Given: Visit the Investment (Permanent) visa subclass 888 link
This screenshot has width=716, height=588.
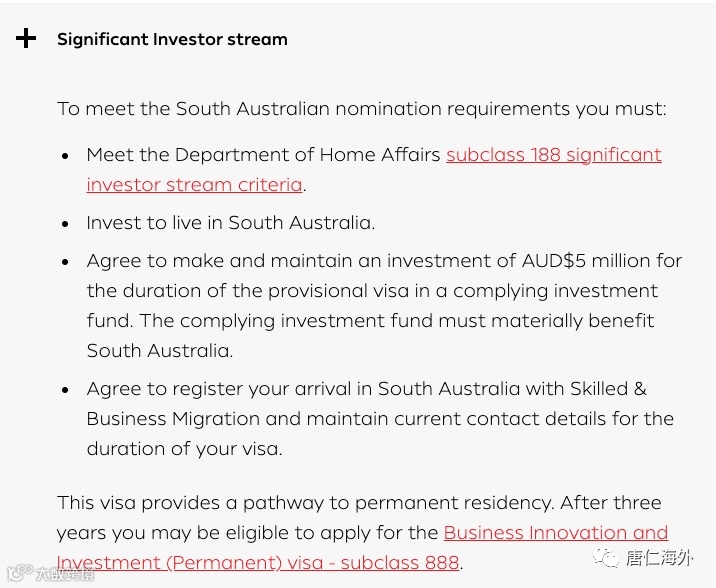Looking at the screenshot, I should pos(258,563).
